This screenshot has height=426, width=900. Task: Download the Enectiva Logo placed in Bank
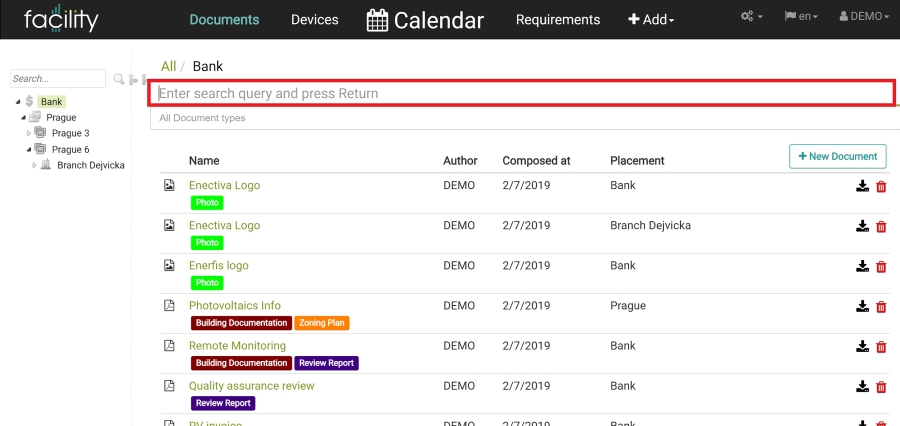[862, 186]
